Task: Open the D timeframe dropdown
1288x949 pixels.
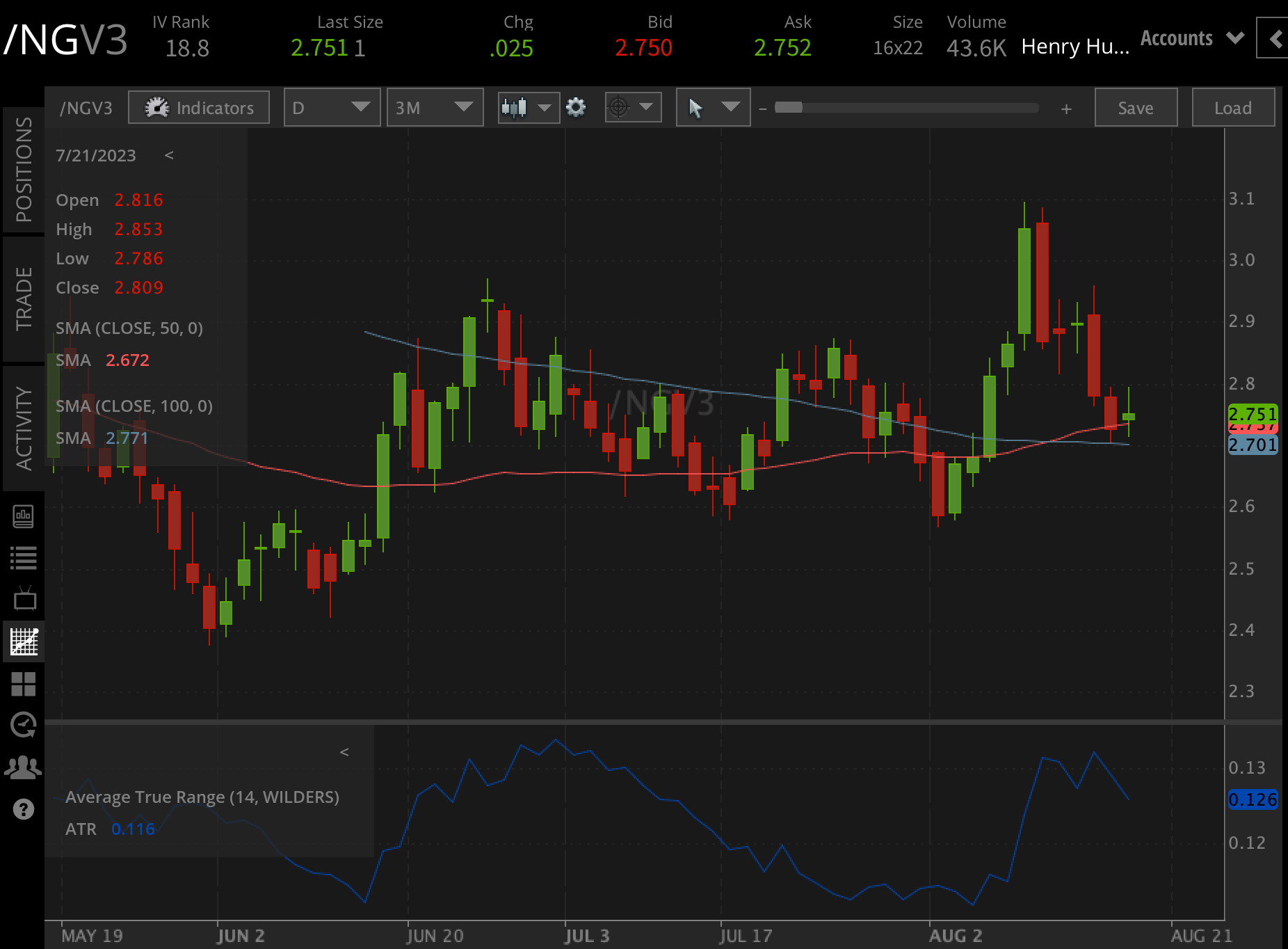Action: [332, 107]
